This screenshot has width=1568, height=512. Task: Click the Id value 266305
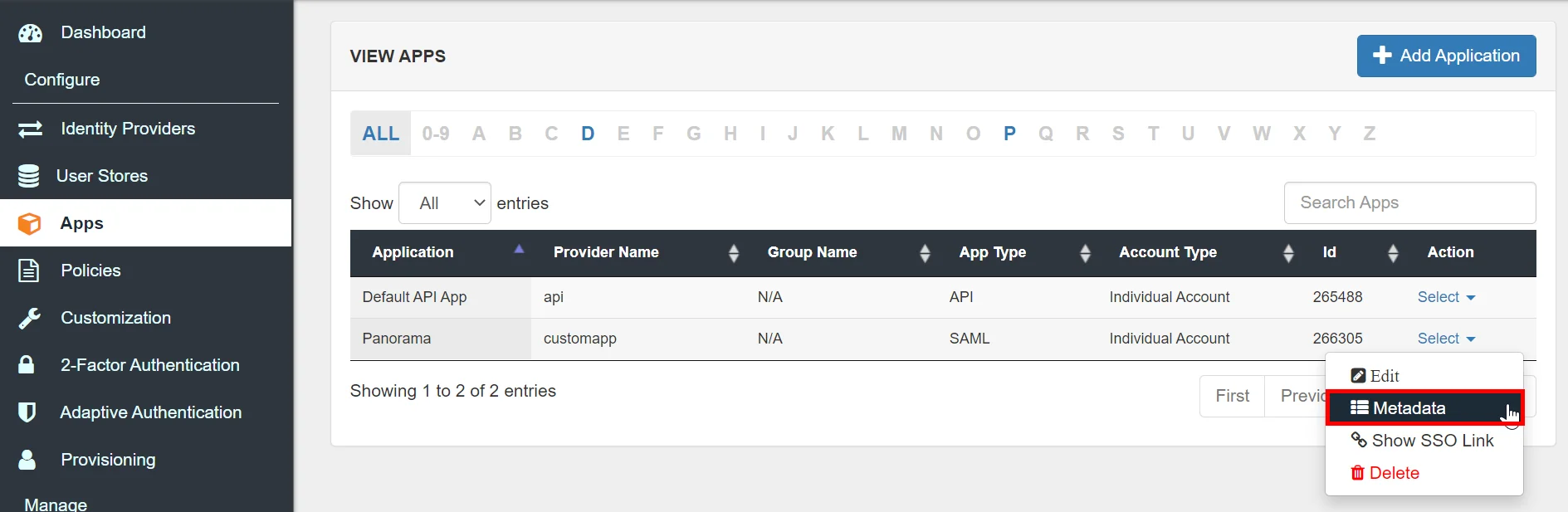[1337, 339]
